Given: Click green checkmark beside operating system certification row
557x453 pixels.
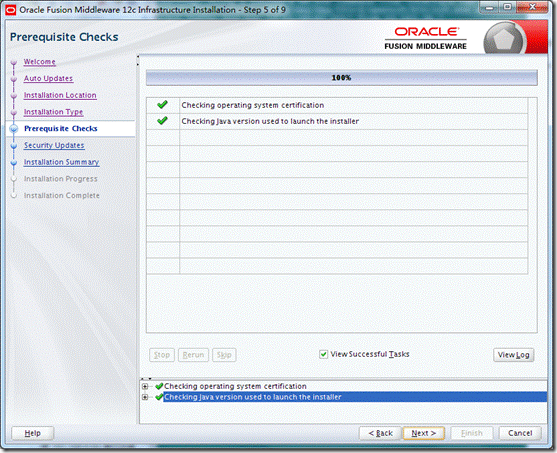Looking at the screenshot, I should coord(162,105).
